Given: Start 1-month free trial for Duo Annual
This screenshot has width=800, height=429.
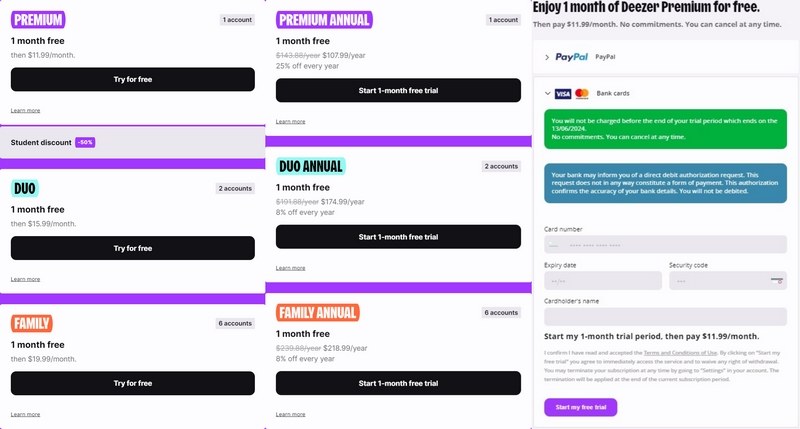Looking at the screenshot, I should [398, 237].
